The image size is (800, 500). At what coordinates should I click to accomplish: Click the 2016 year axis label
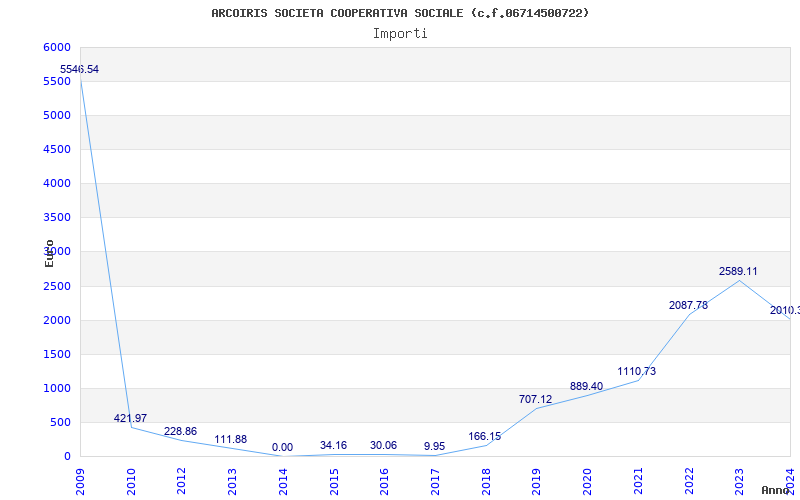[x=385, y=482]
